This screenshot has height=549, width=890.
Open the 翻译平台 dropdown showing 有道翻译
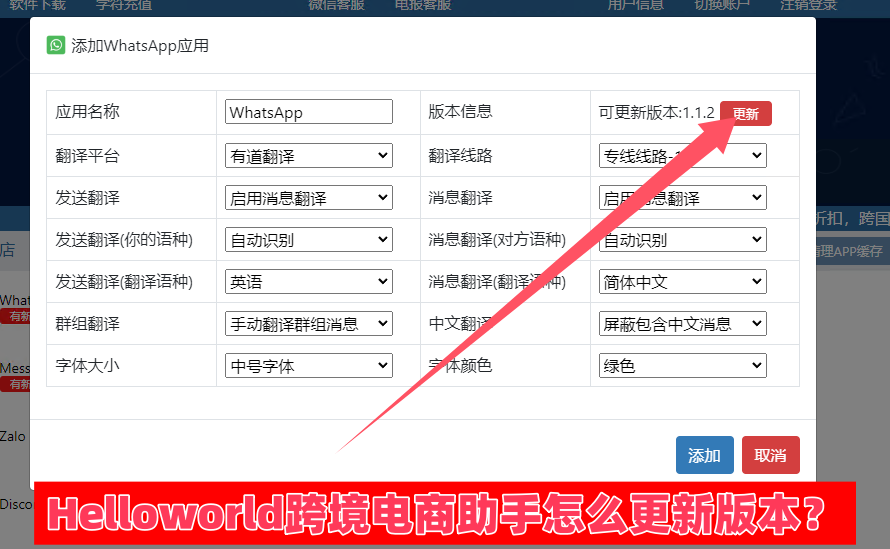tap(309, 156)
